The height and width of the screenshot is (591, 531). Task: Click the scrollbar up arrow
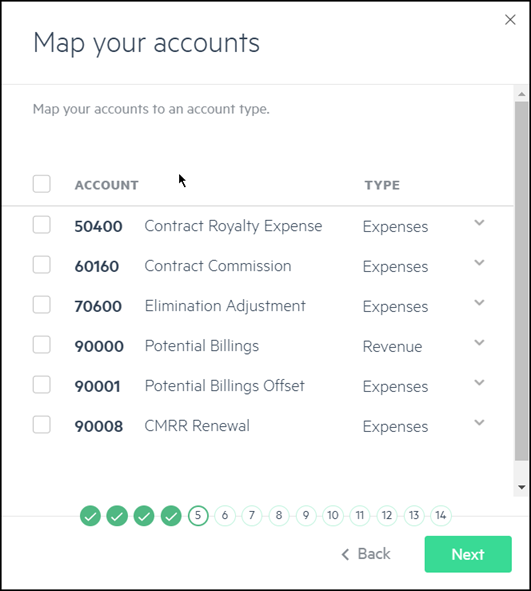pyautogui.click(x=522, y=94)
